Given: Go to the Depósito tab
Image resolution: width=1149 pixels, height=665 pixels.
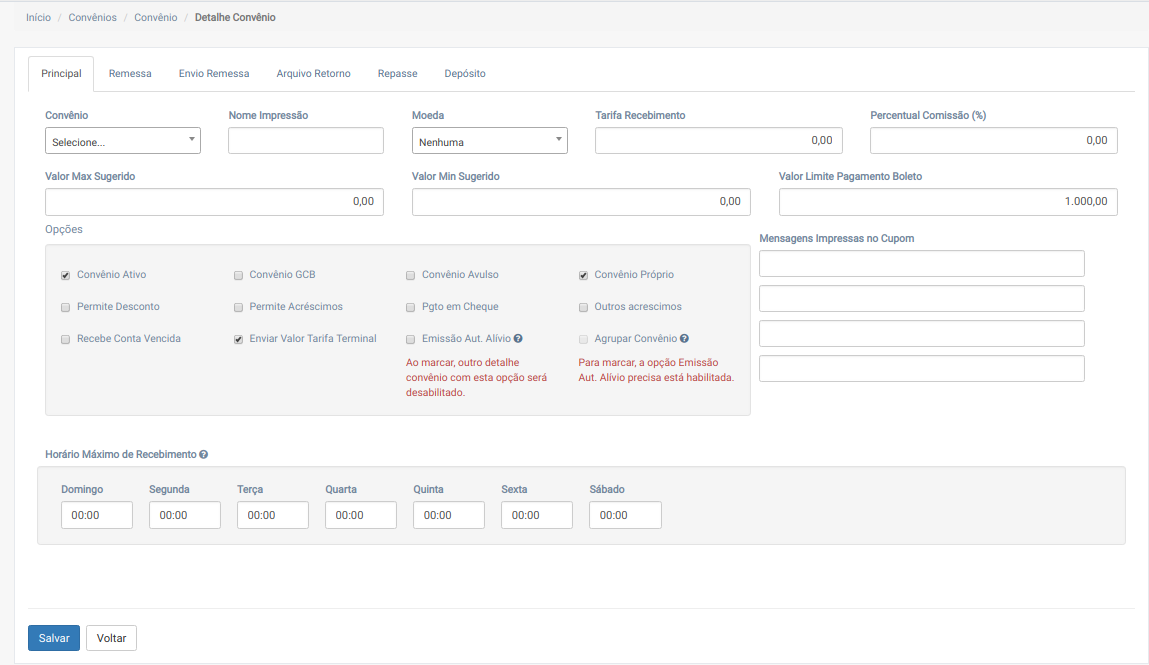Looking at the screenshot, I should [465, 74].
